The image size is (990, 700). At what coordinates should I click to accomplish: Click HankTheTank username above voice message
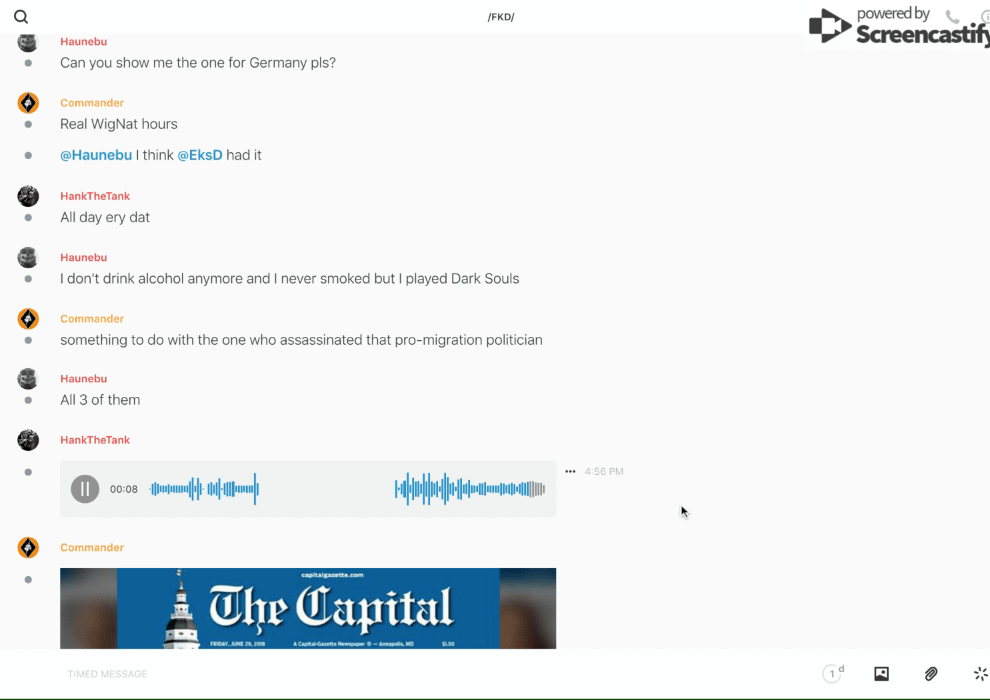point(95,440)
